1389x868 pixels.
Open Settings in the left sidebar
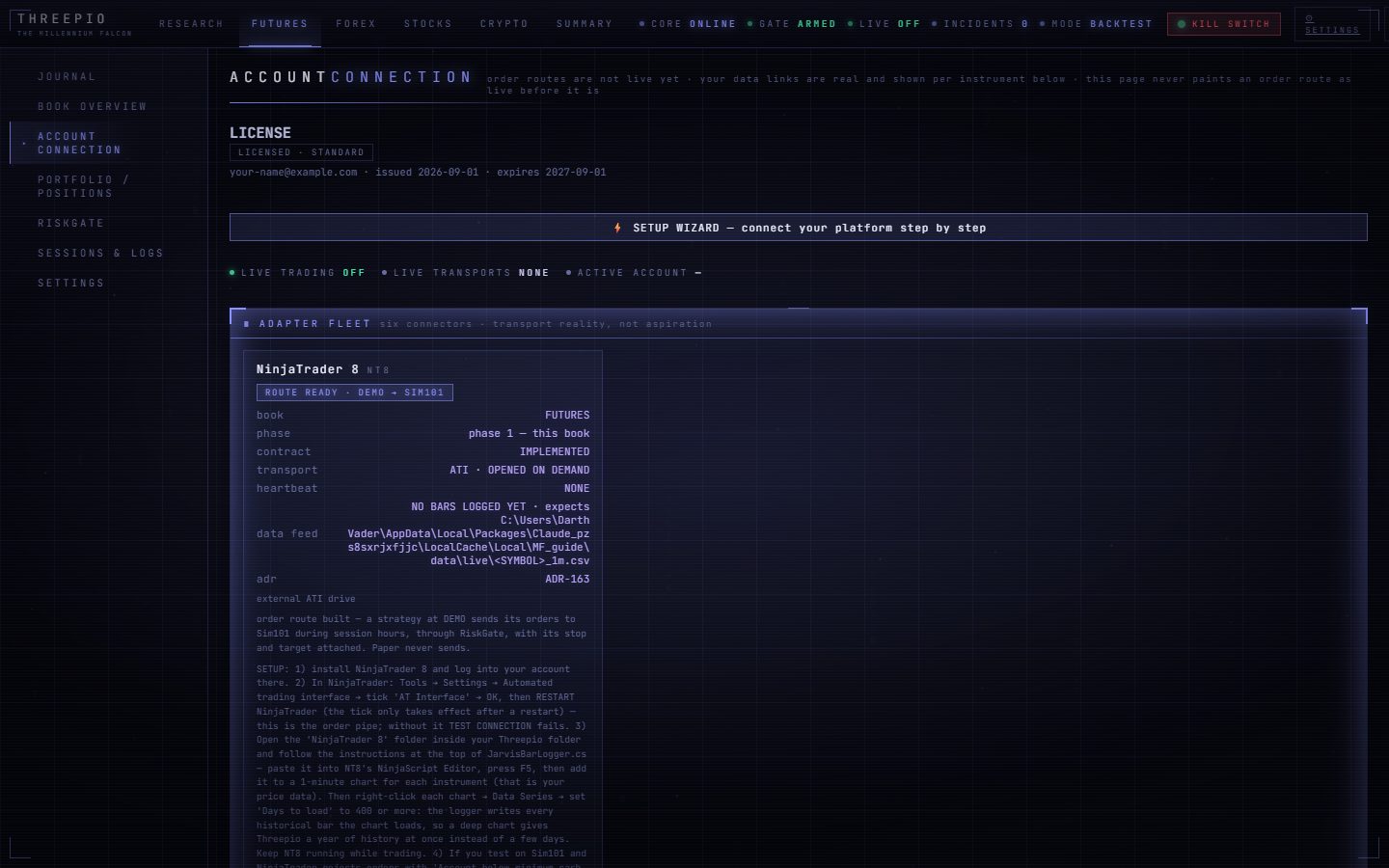click(71, 284)
